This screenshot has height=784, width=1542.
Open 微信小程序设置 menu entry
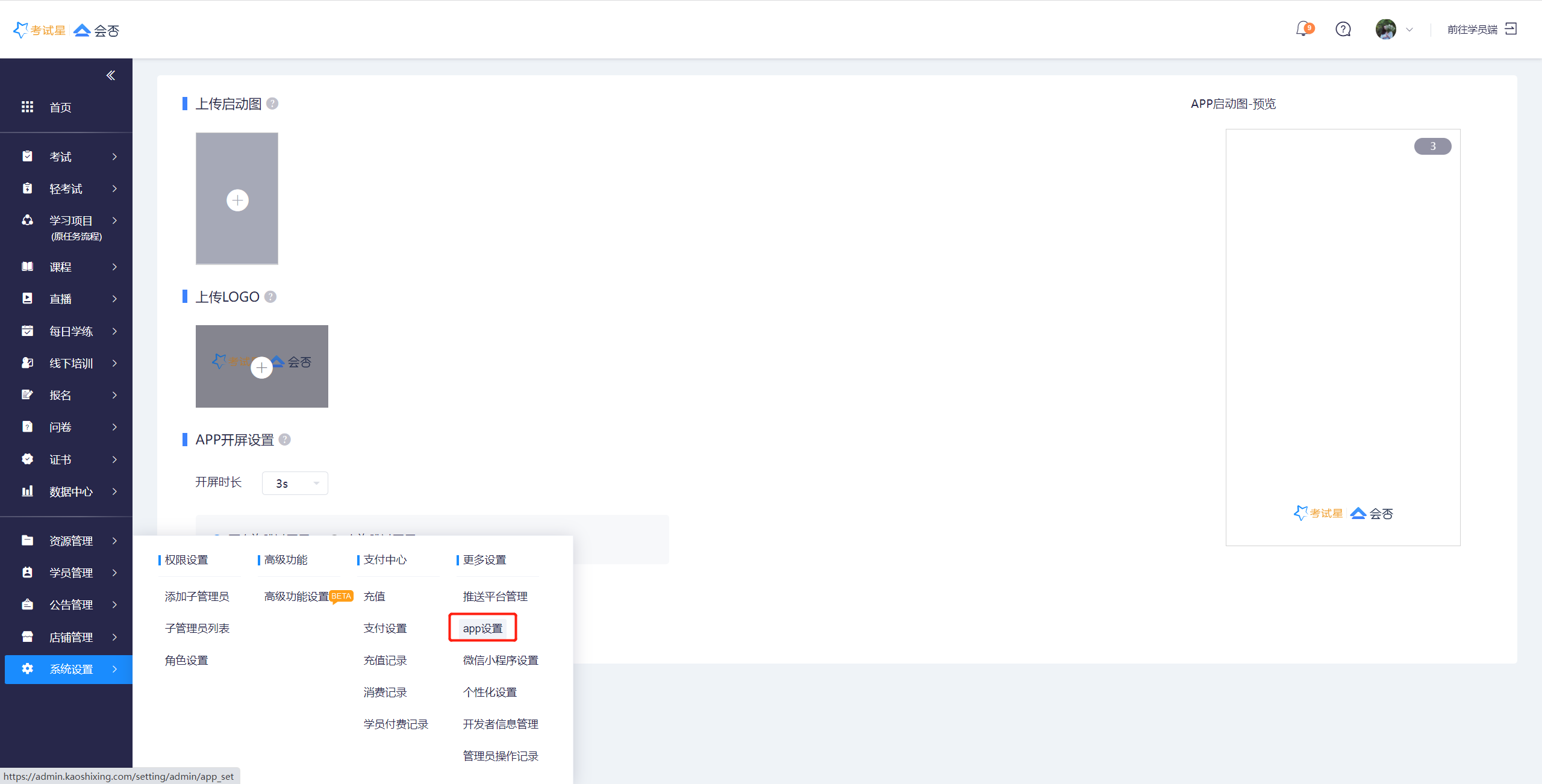[500, 660]
